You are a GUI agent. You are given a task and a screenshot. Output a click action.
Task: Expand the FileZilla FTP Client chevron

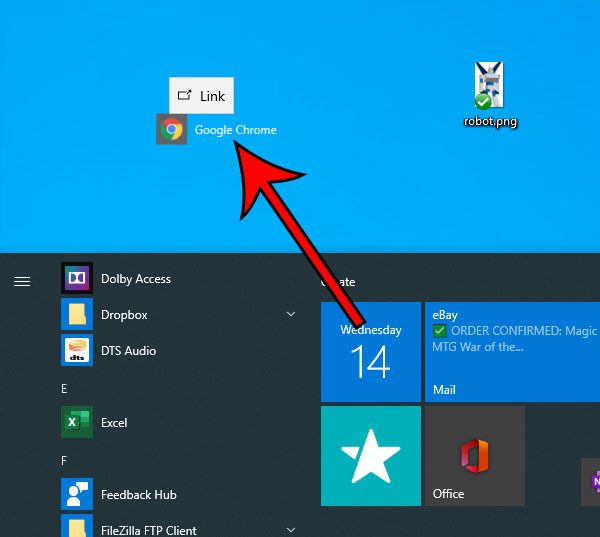tap(291, 530)
